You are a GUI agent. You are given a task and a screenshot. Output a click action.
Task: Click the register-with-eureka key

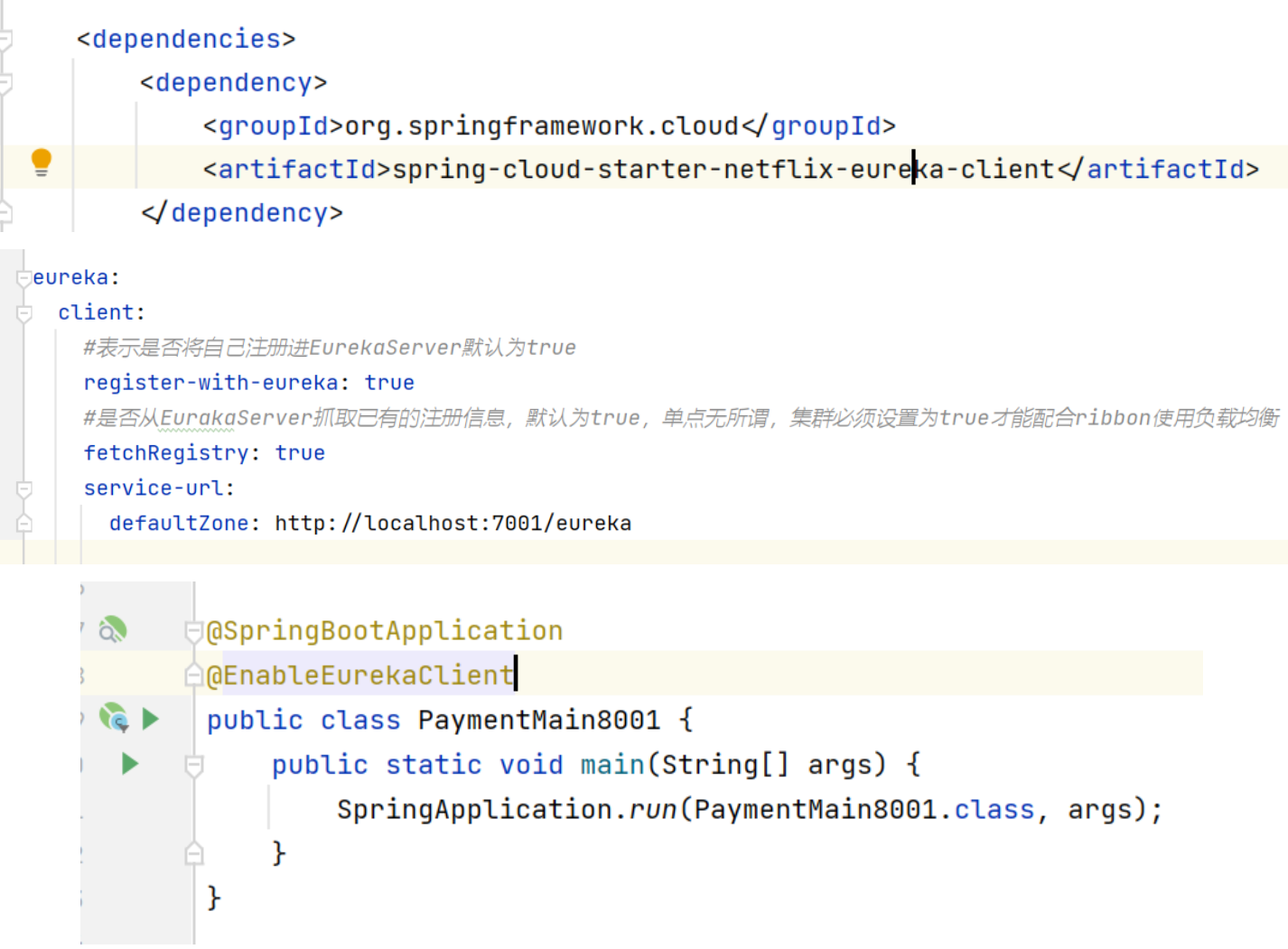pos(211,383)
